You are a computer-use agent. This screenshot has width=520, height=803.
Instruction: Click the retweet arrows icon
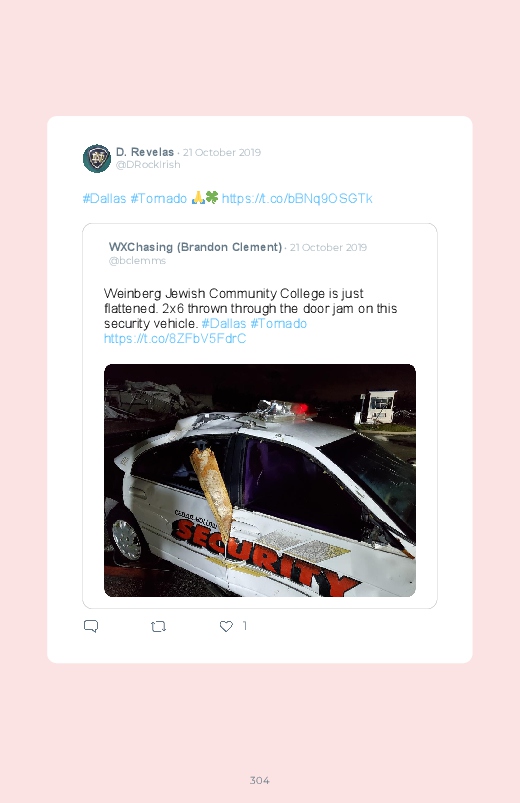pos(158,626)
